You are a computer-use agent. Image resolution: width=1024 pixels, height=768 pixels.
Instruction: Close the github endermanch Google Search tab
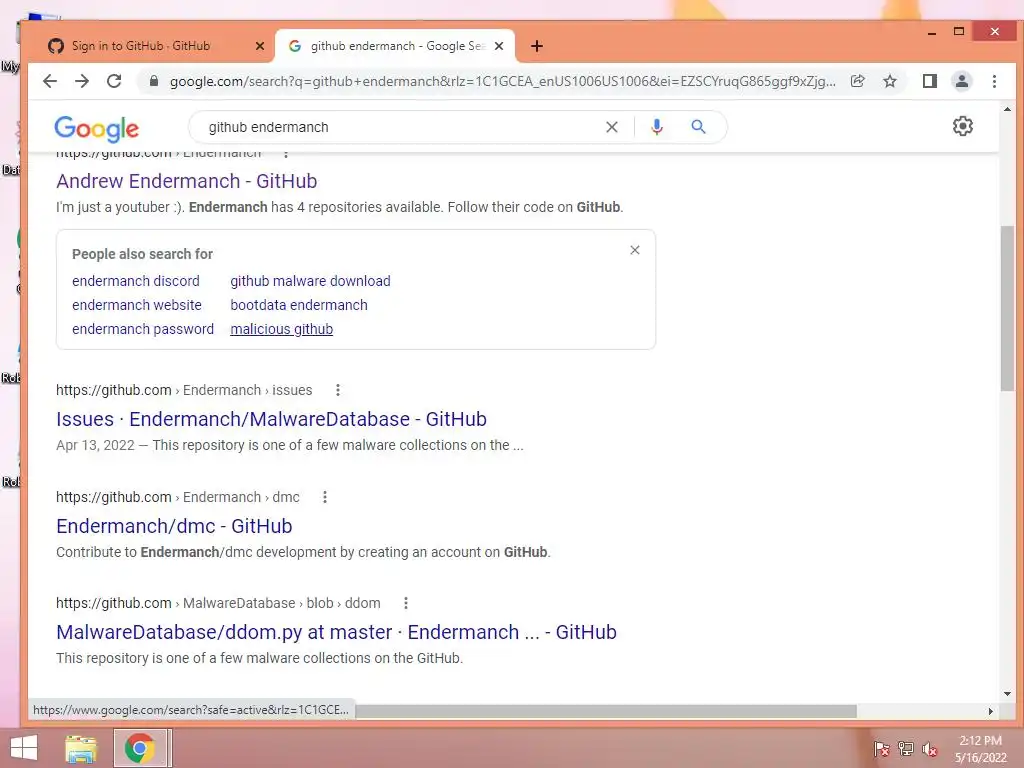(499, 46)
